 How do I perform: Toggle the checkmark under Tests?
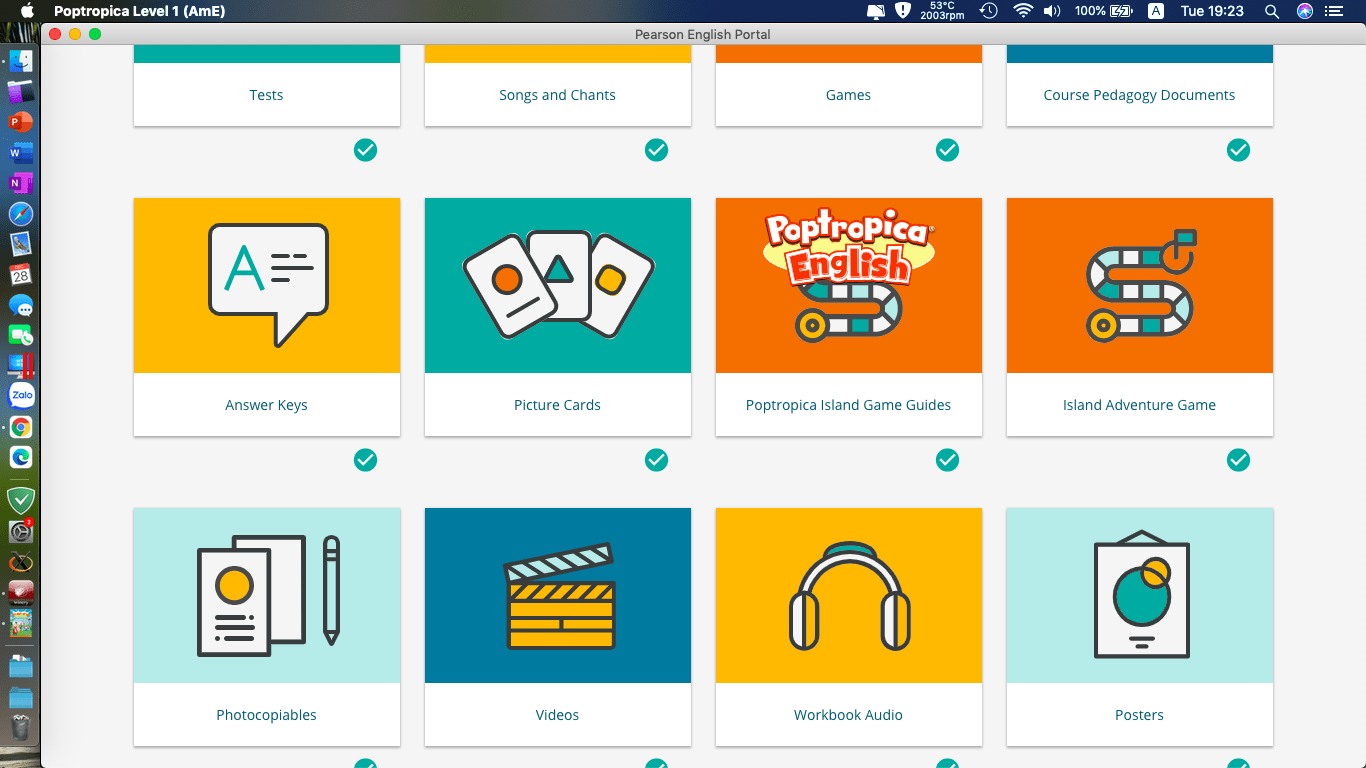click(365, 150)
